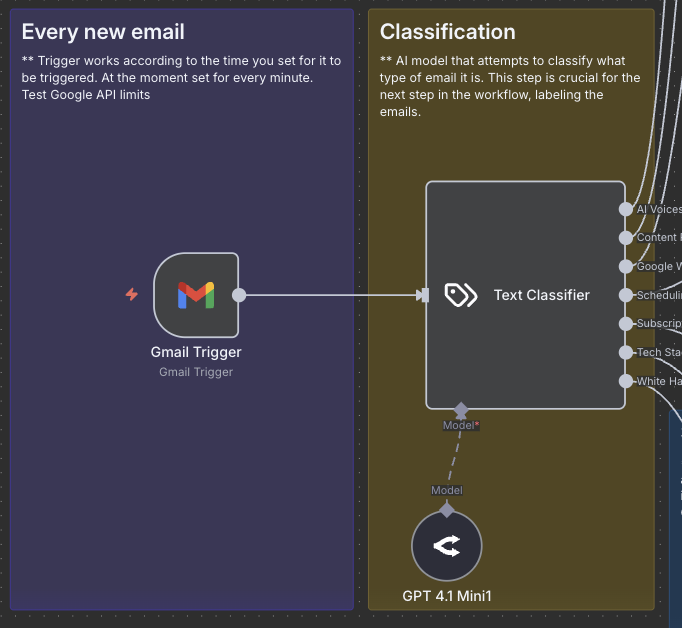The image size is (682, 628).
Task: Select the GPT 4.1 Mini1 model node
Action: click(x=447, y=546)
